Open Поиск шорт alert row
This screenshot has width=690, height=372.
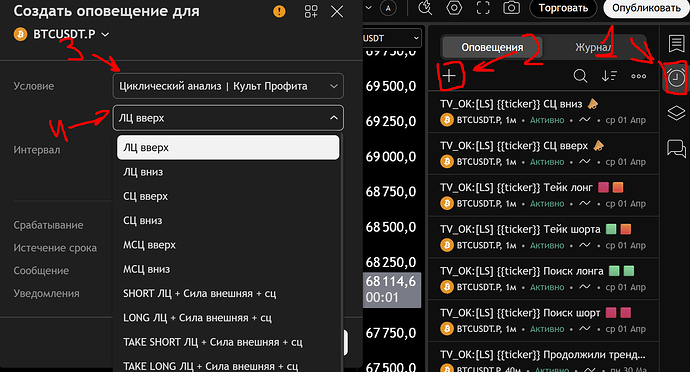point(543,320)
